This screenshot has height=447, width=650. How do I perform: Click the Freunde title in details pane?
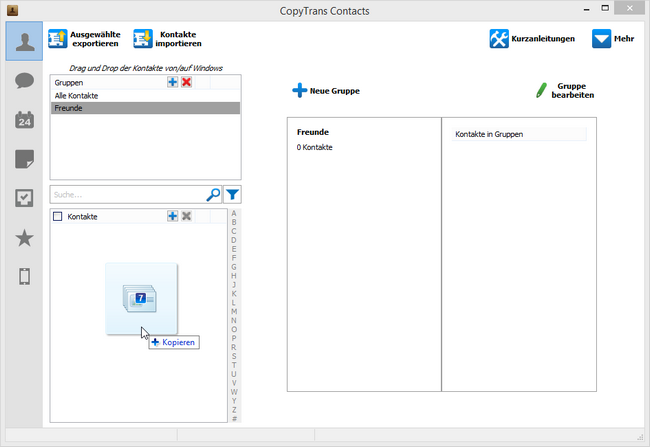click(313, 132)
